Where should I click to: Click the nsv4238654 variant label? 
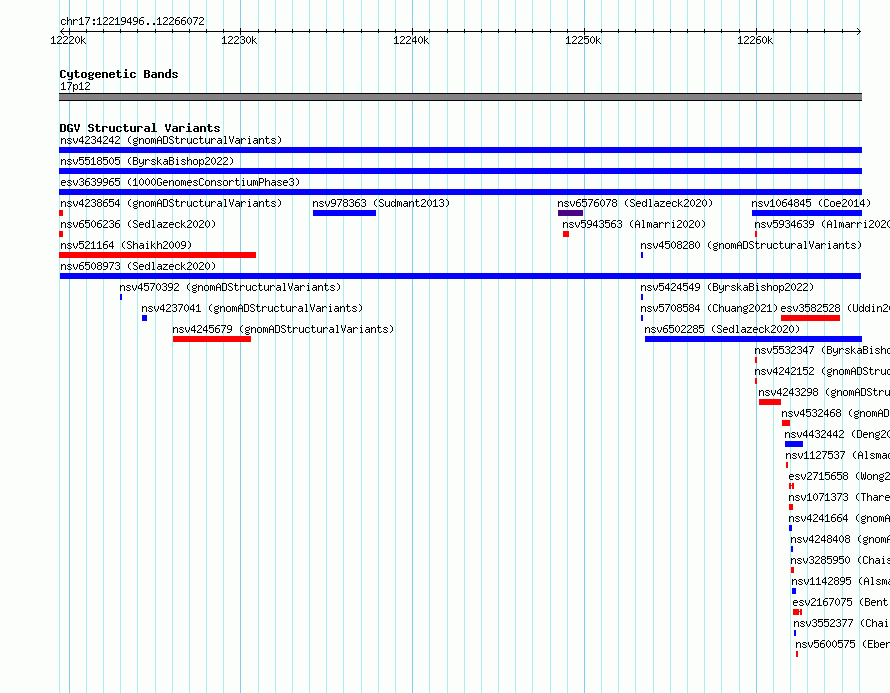point(171,203)
